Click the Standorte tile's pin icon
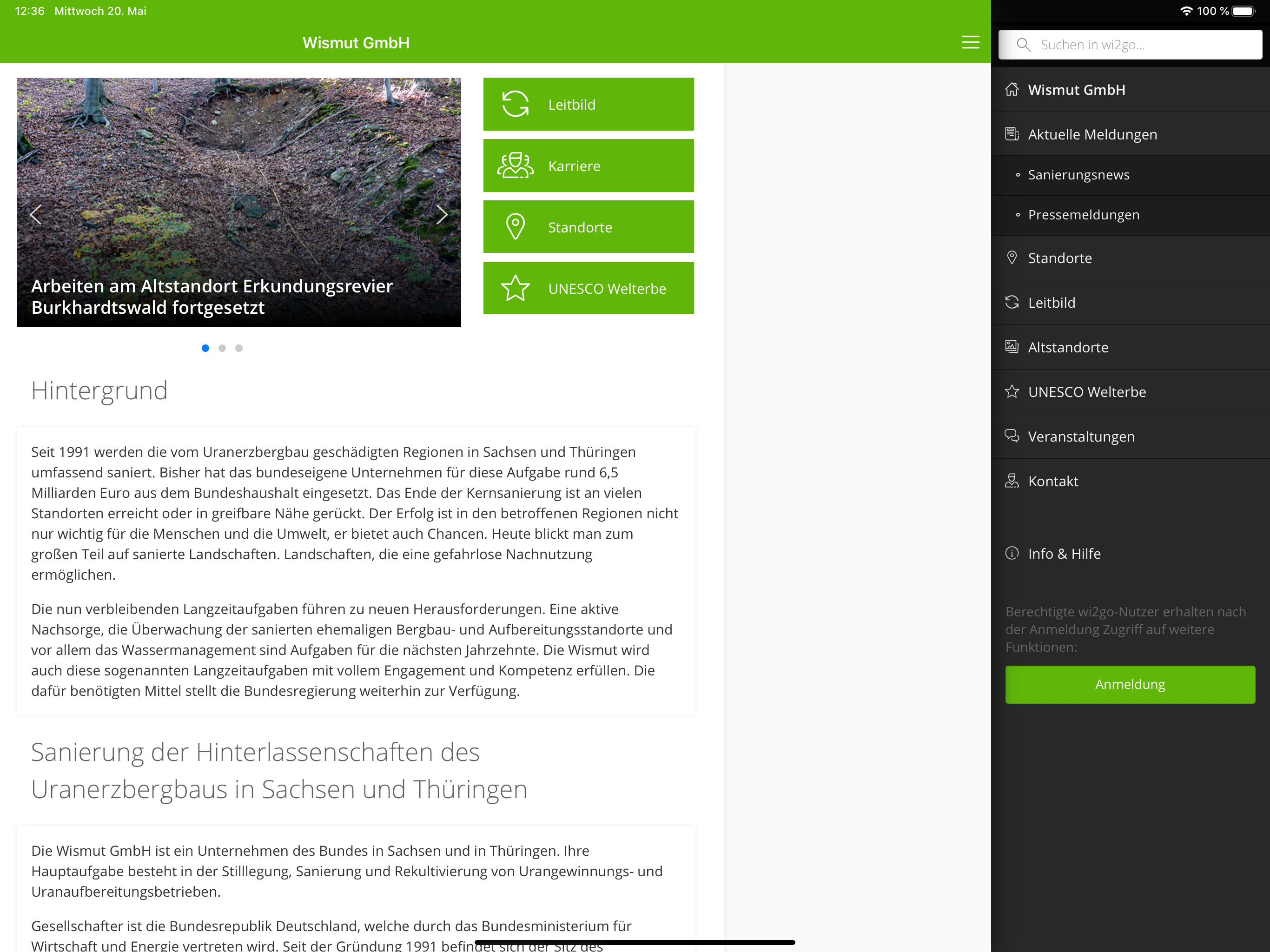Screen dimensions: 1270x952 [x=515, y=227]
